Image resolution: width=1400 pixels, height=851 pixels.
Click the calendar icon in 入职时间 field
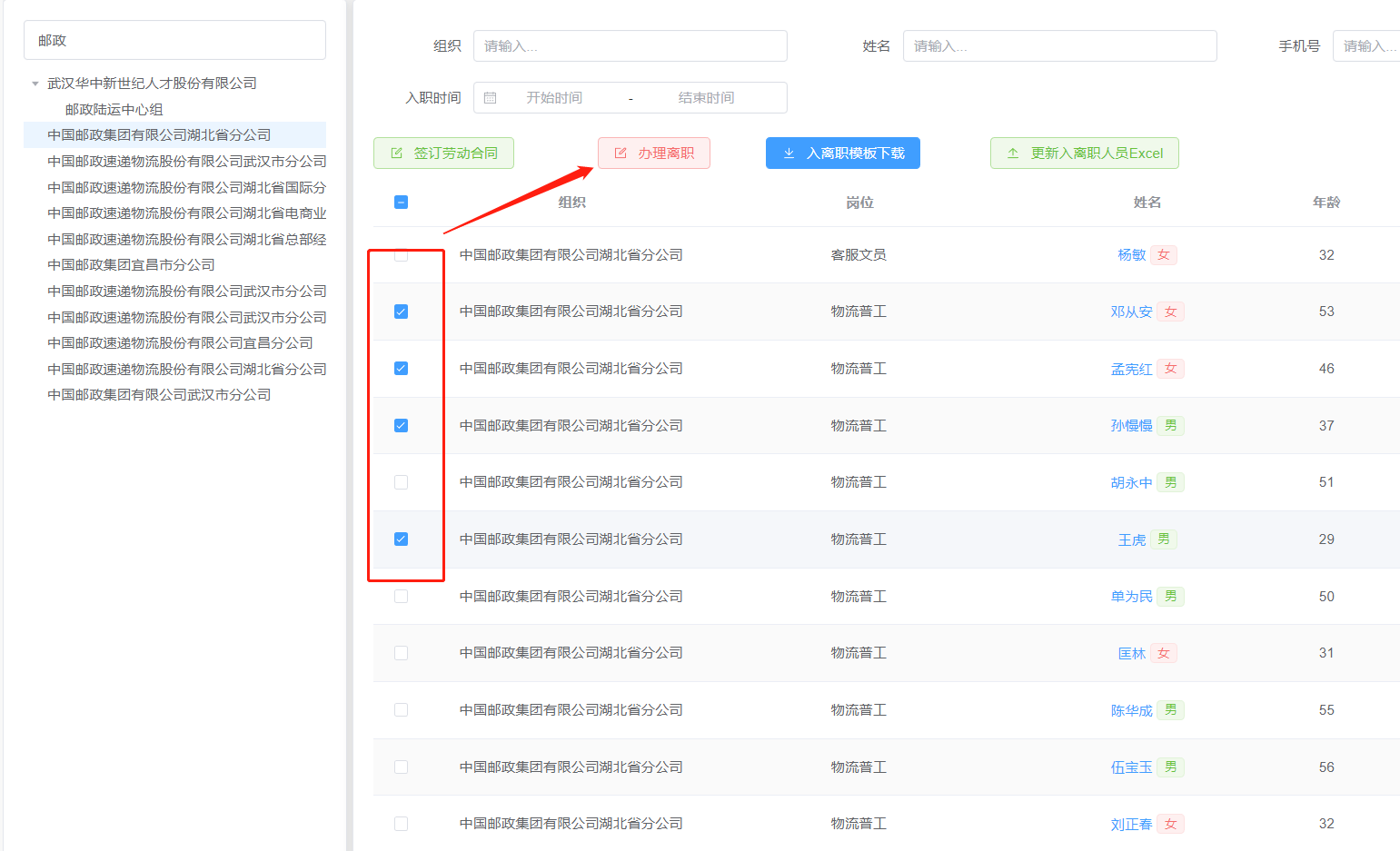pos(491,98)
